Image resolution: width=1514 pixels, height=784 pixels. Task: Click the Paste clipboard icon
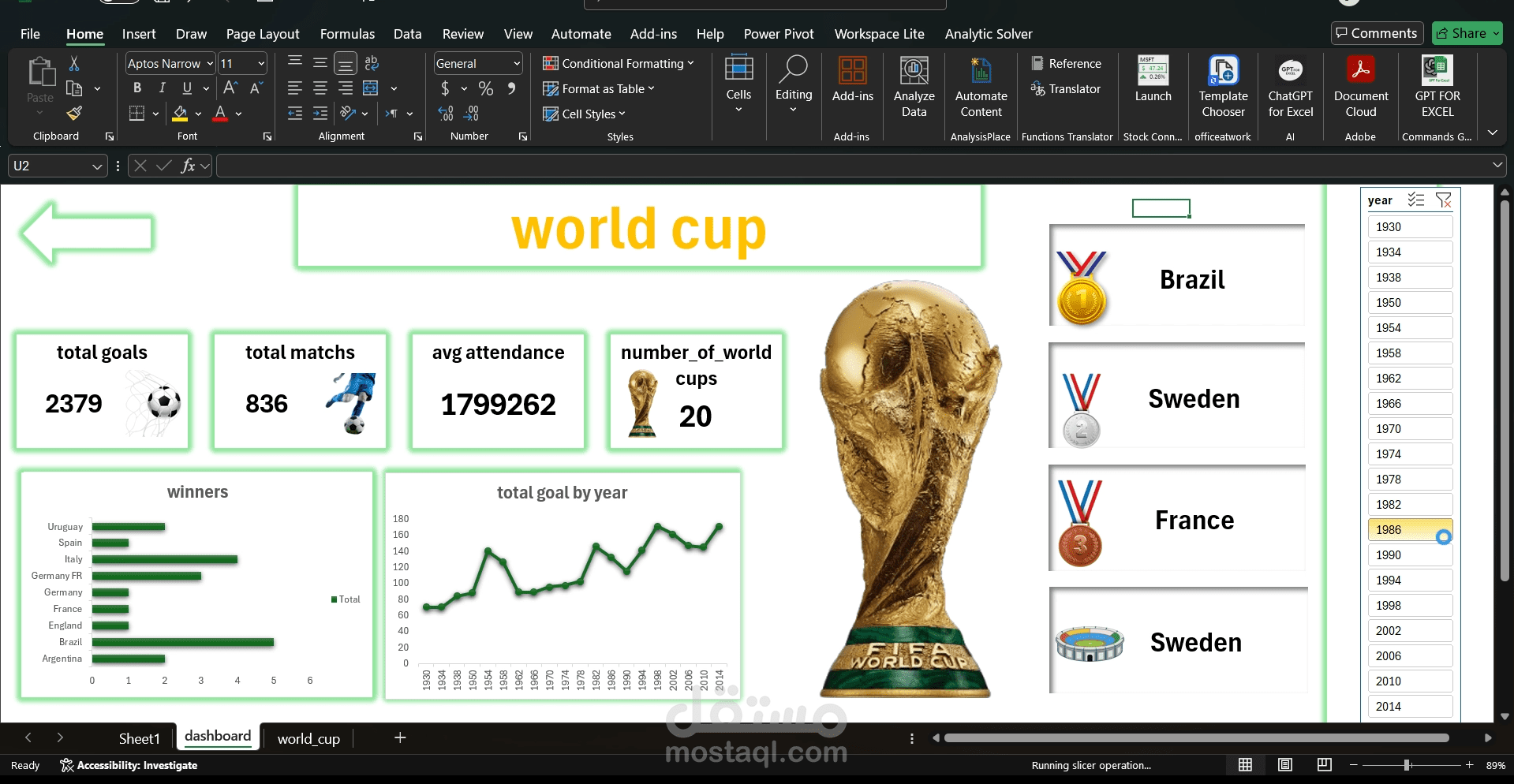tap(40, 72)
